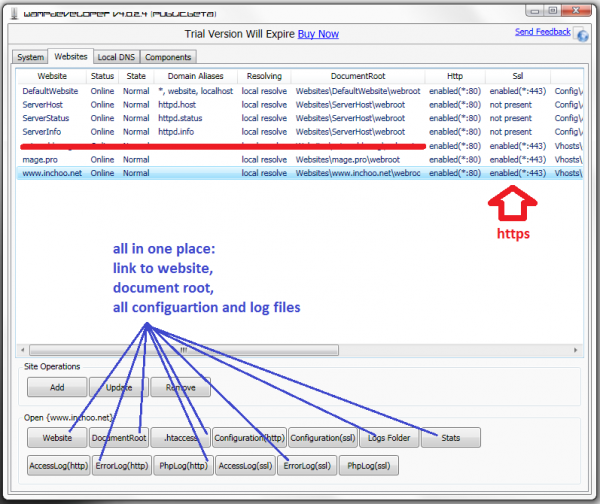Image resolution: width=600 pixels, height=504 pixels.
Task: Open the .htaccess file button
Action: pos(181,438)
